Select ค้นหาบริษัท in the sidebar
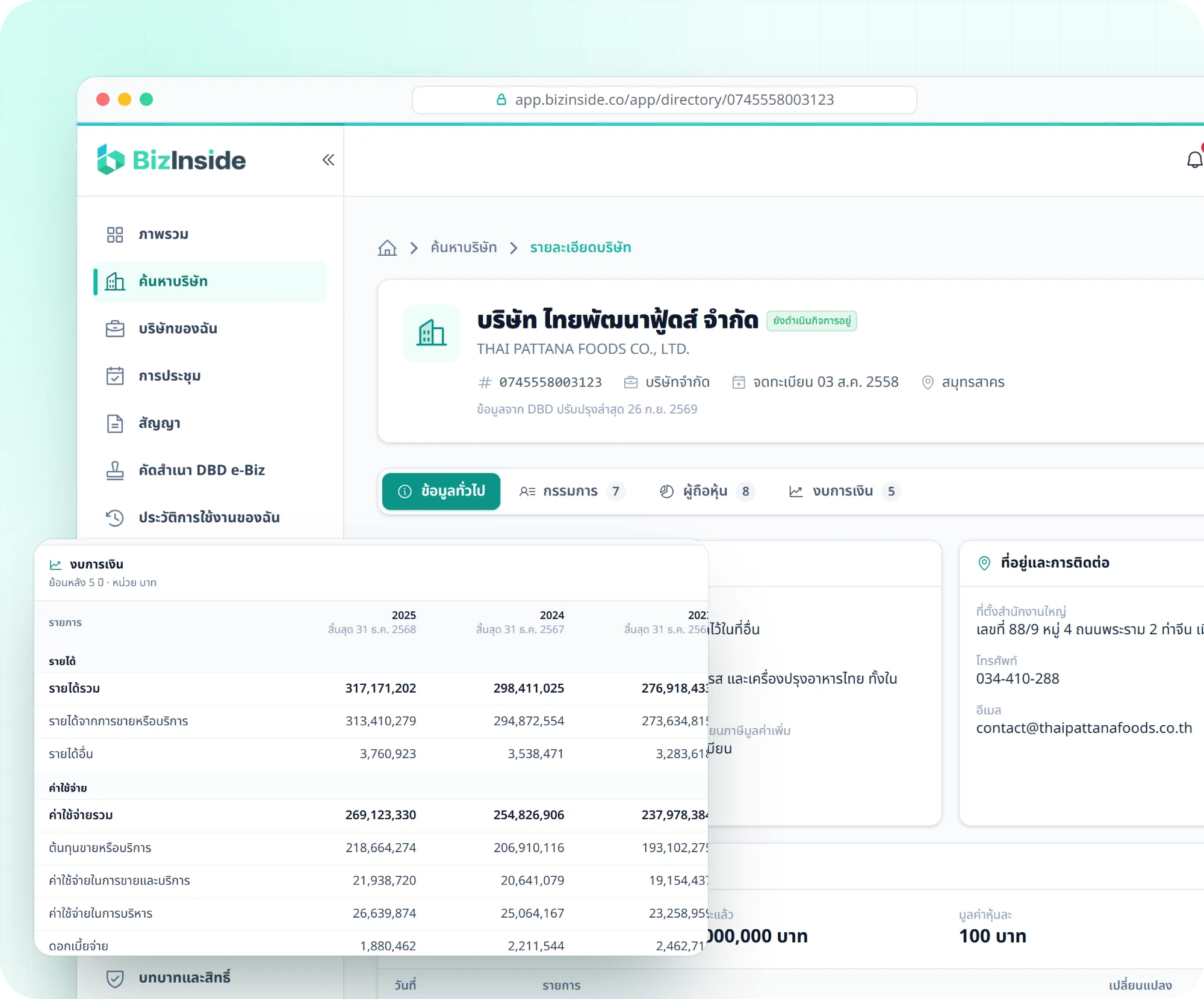 (210, 282)
